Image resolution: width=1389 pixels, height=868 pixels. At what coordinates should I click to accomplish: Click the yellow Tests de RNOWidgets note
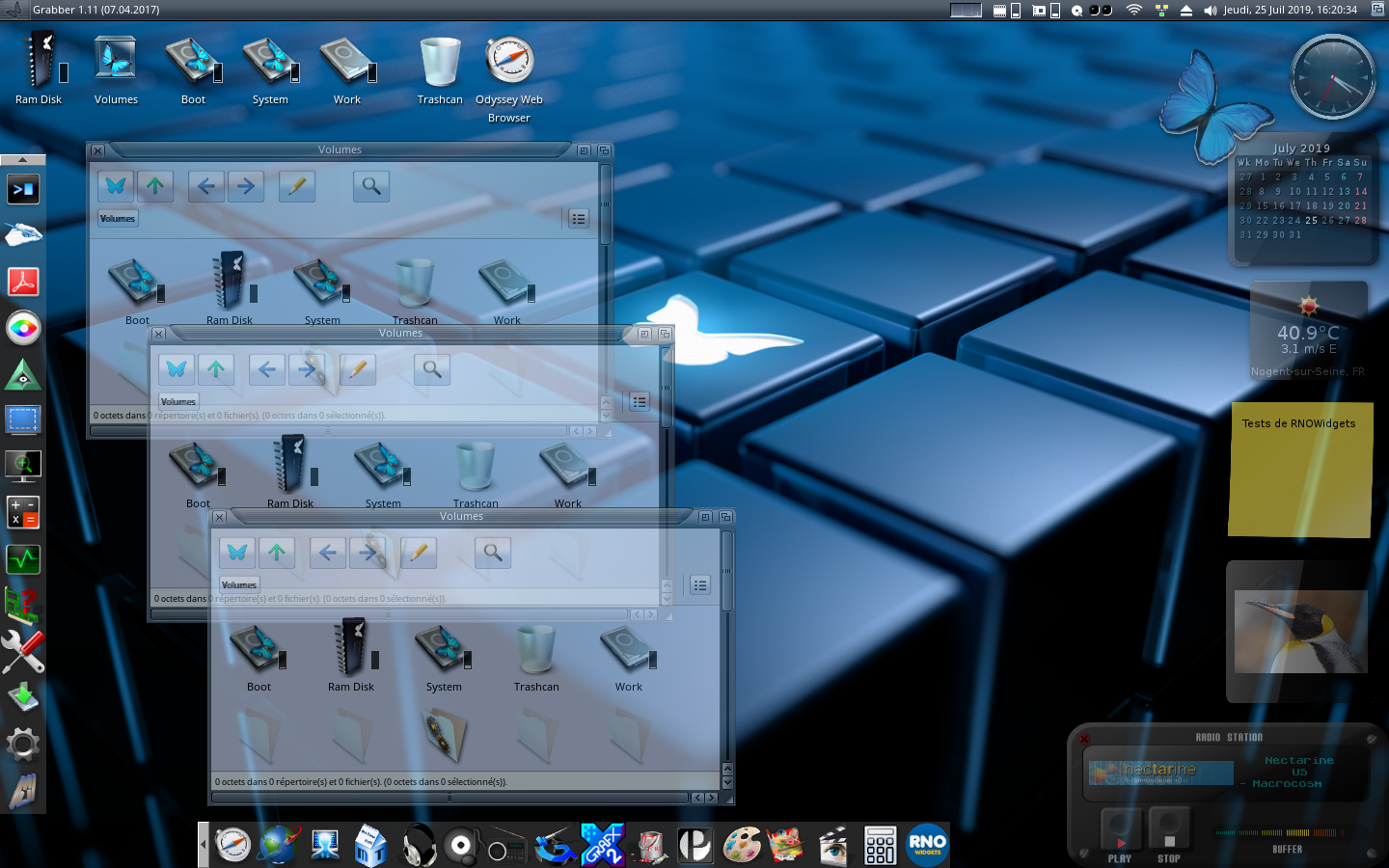point(1300,470)
